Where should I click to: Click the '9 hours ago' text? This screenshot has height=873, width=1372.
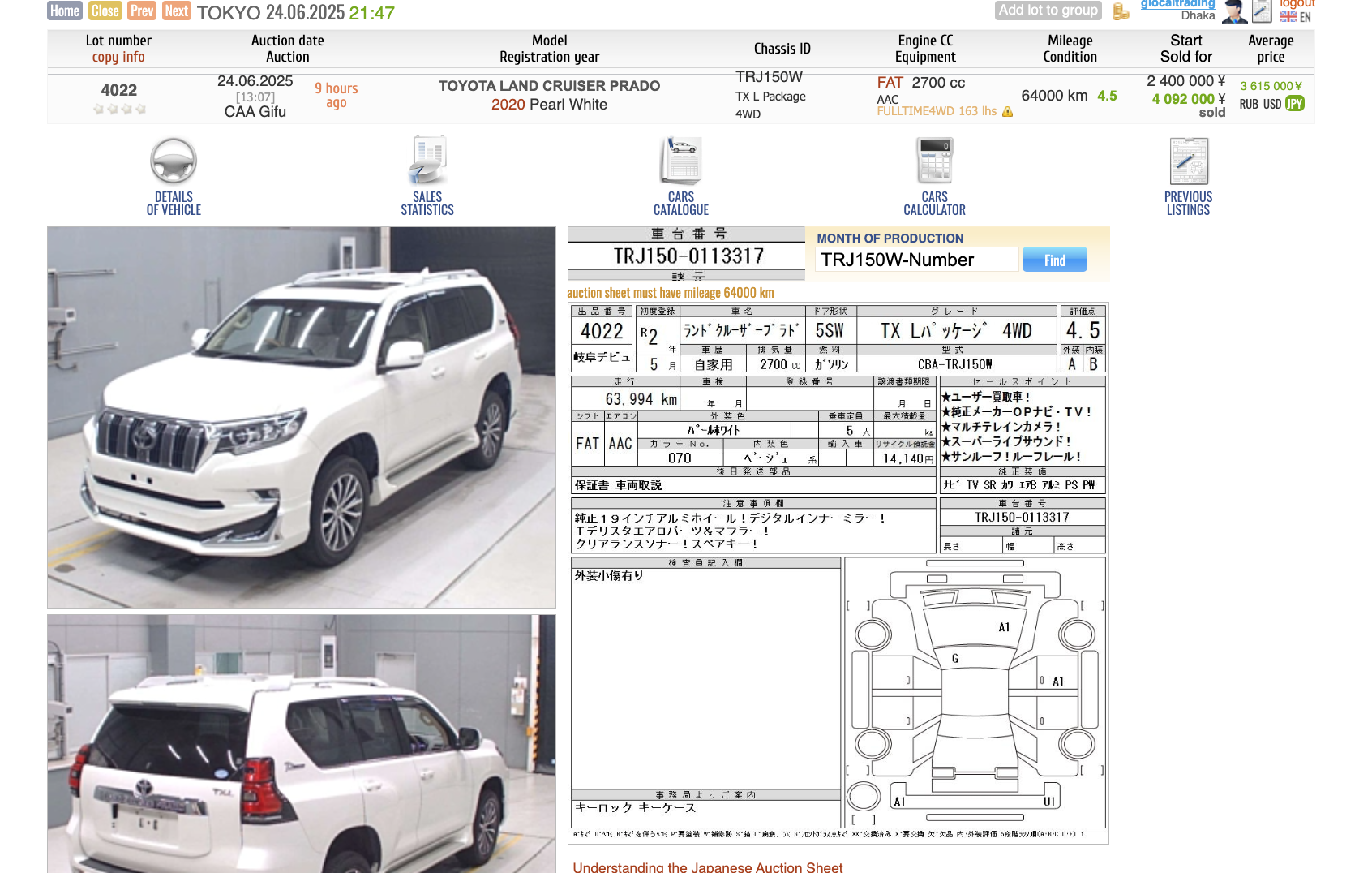point(337,96)
